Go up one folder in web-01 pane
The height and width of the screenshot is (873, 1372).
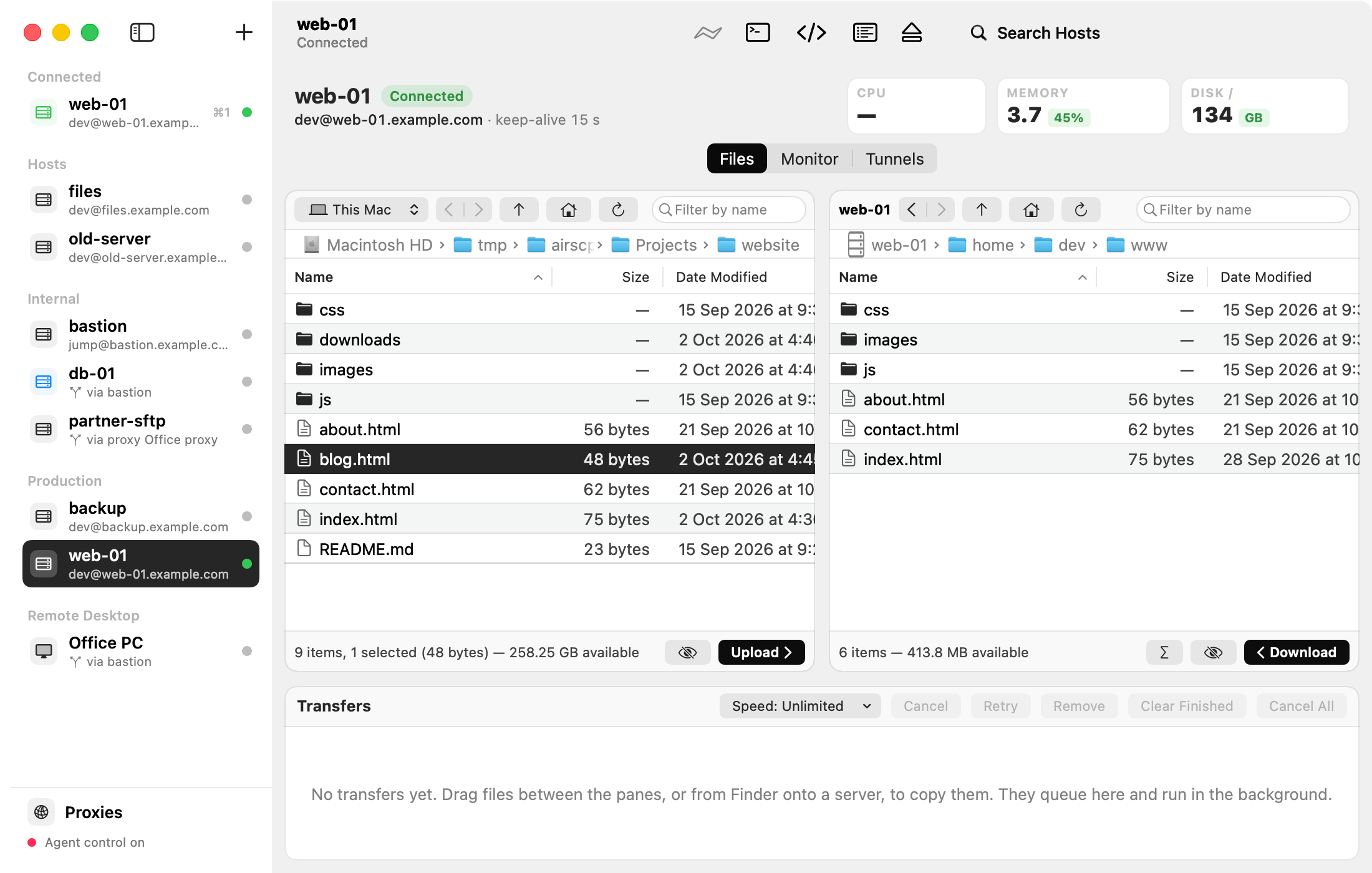982,210
